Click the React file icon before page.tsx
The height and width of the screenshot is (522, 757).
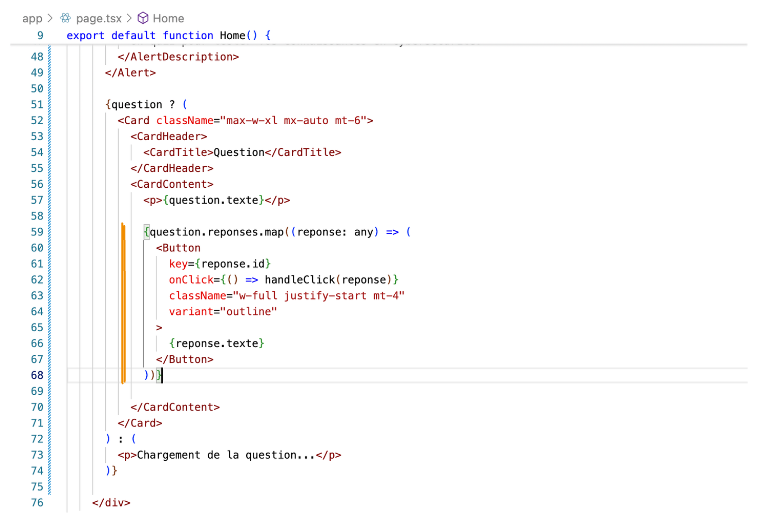[66, 18]
